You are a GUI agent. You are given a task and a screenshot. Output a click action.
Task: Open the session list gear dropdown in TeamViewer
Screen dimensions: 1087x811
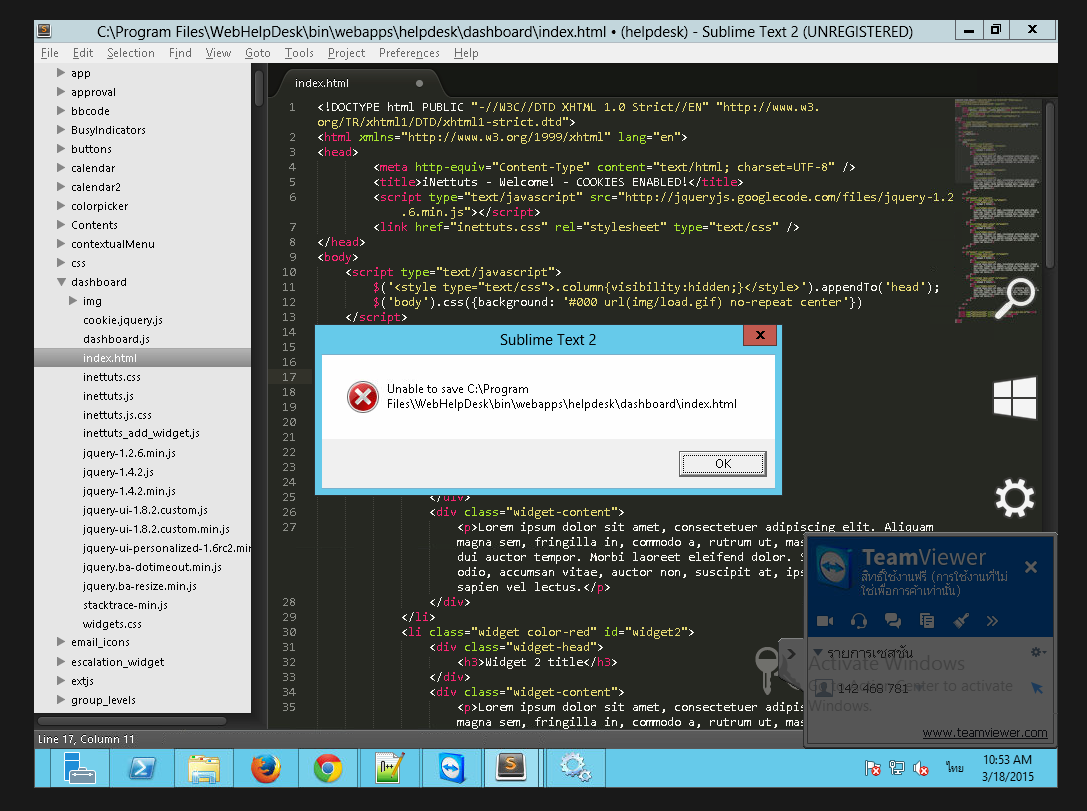[x=1037, y=651]
